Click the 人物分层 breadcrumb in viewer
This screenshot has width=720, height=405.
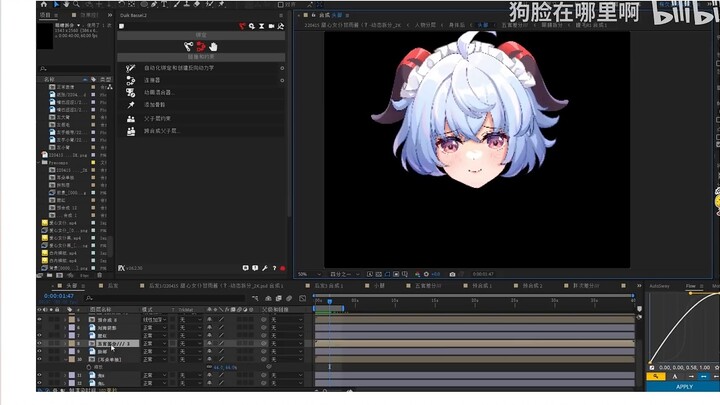(425, 25)
